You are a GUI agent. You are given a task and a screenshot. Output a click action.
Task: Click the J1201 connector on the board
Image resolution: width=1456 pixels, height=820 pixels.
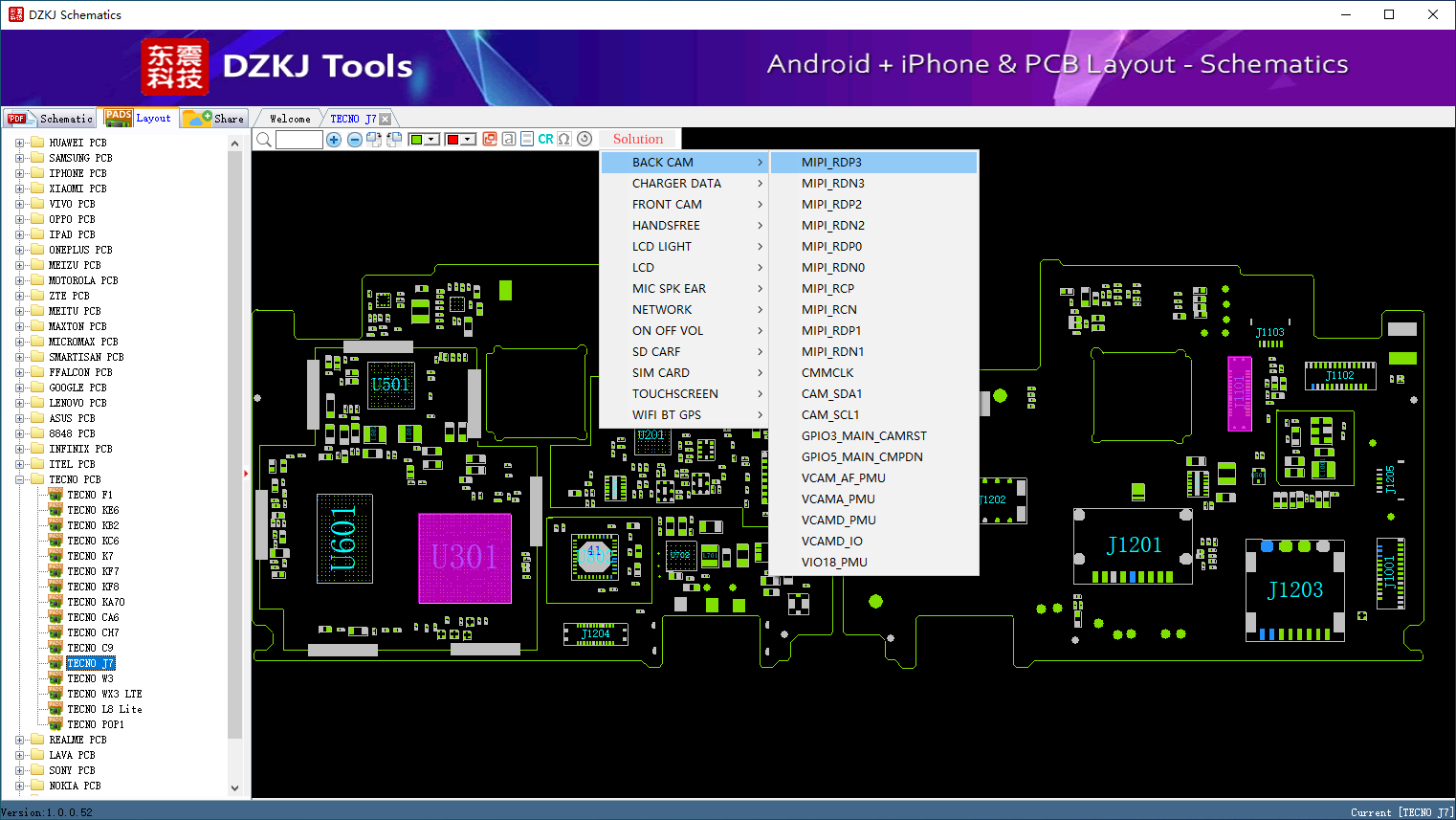(x=1134, y=545)
